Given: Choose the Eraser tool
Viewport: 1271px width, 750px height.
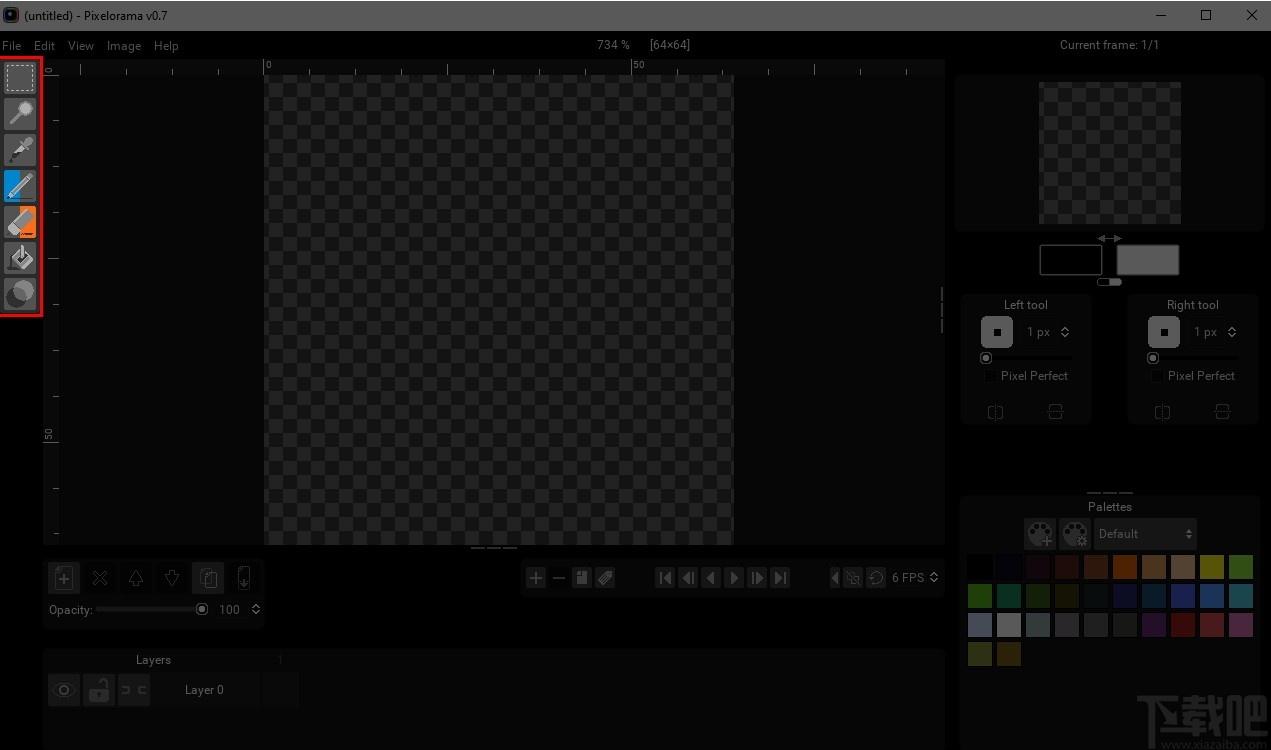Looking at the screenshot, I should (20, 222).
